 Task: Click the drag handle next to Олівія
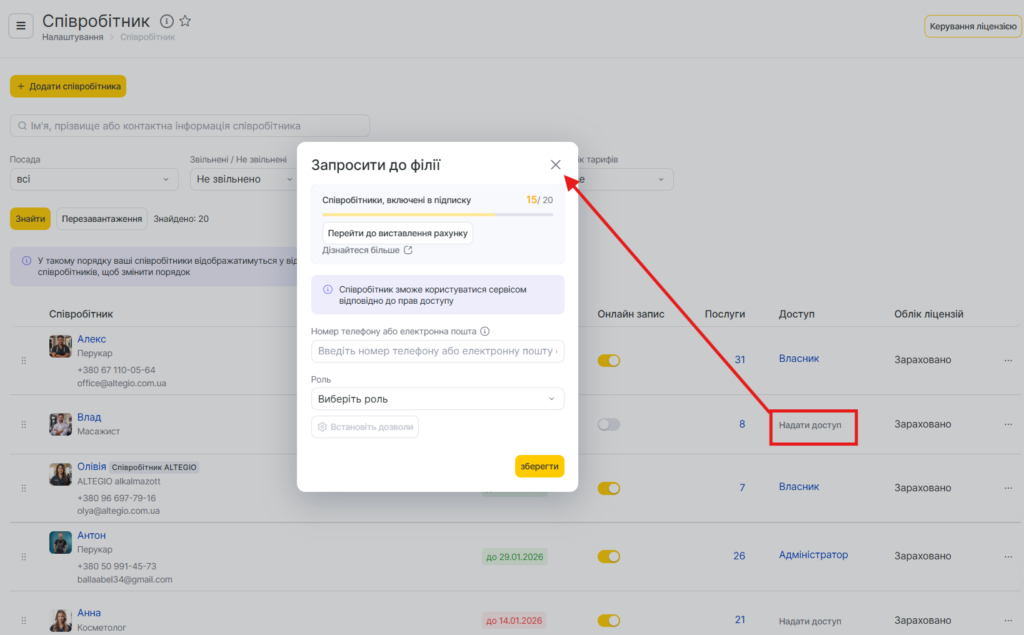pyautogui.click(x=24, y=488)
